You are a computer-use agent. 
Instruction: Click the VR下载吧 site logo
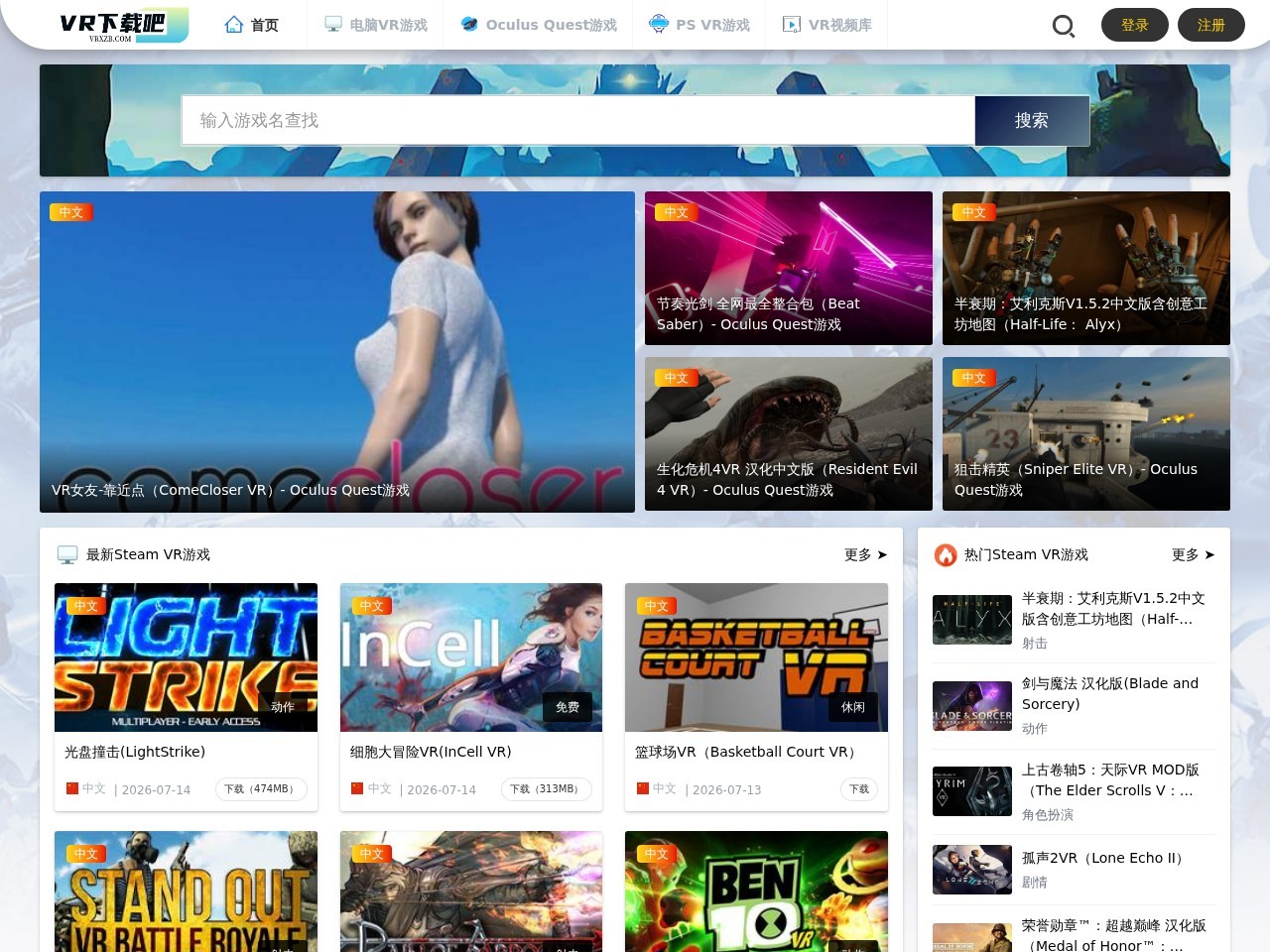click(x=124, y=25)
